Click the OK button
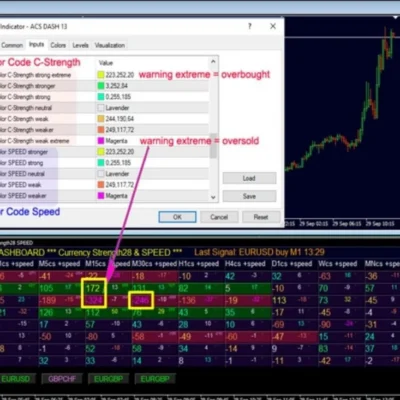The image size is (400, 400). coord(177,217)
